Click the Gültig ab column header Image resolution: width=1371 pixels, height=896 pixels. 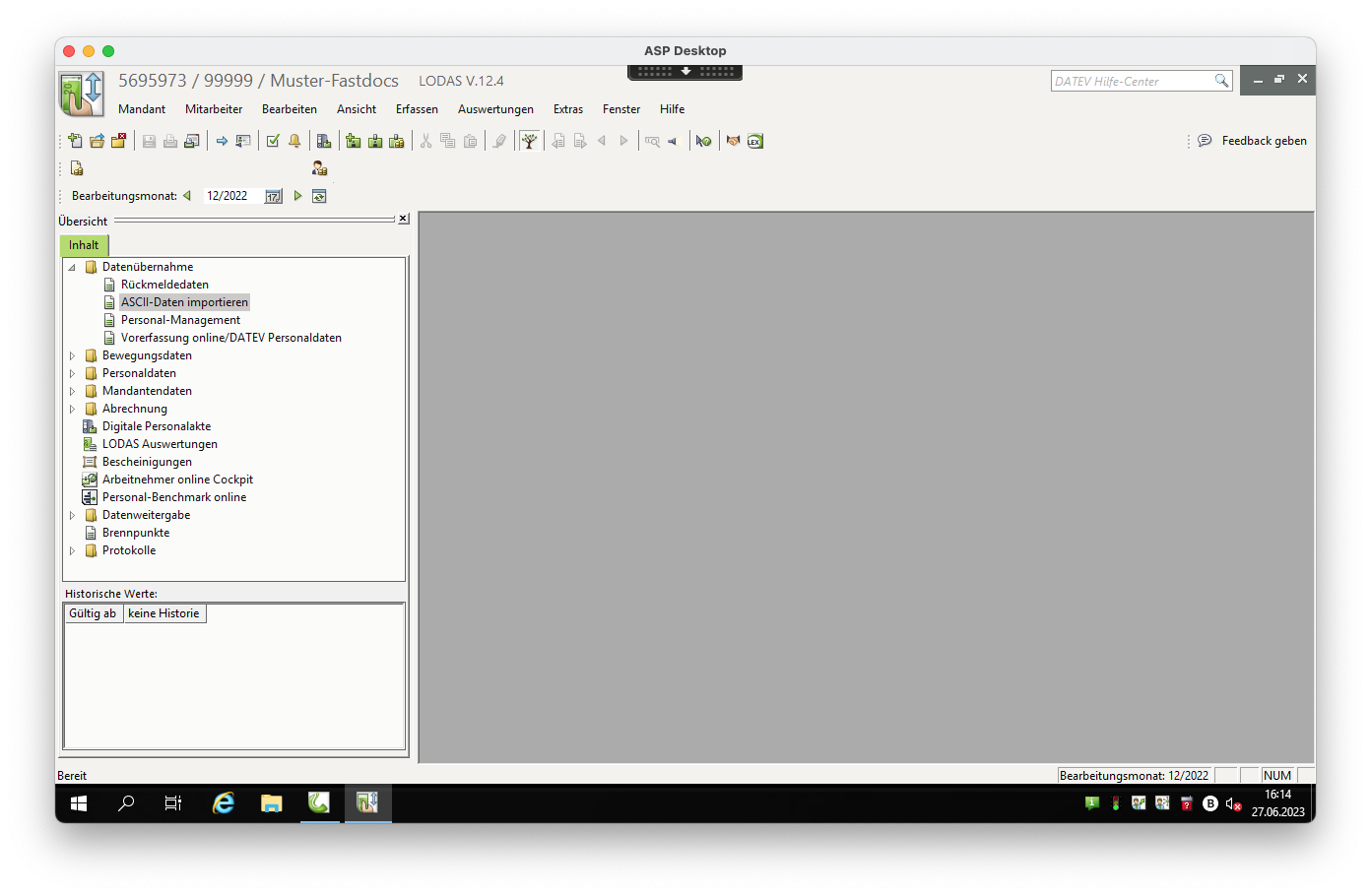94,613
